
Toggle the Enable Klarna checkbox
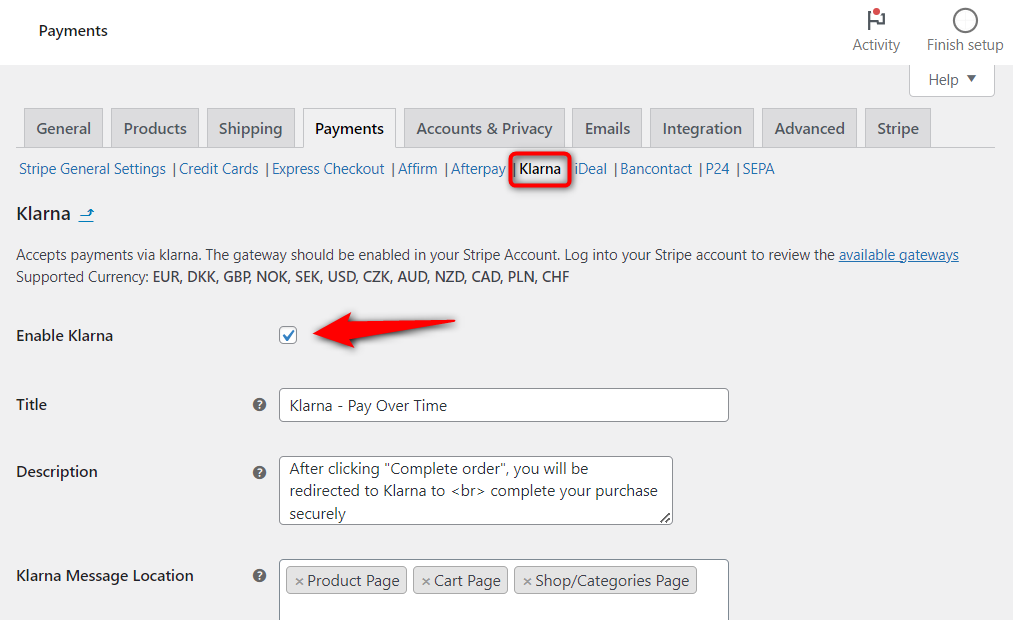click(x=288, y=335)
